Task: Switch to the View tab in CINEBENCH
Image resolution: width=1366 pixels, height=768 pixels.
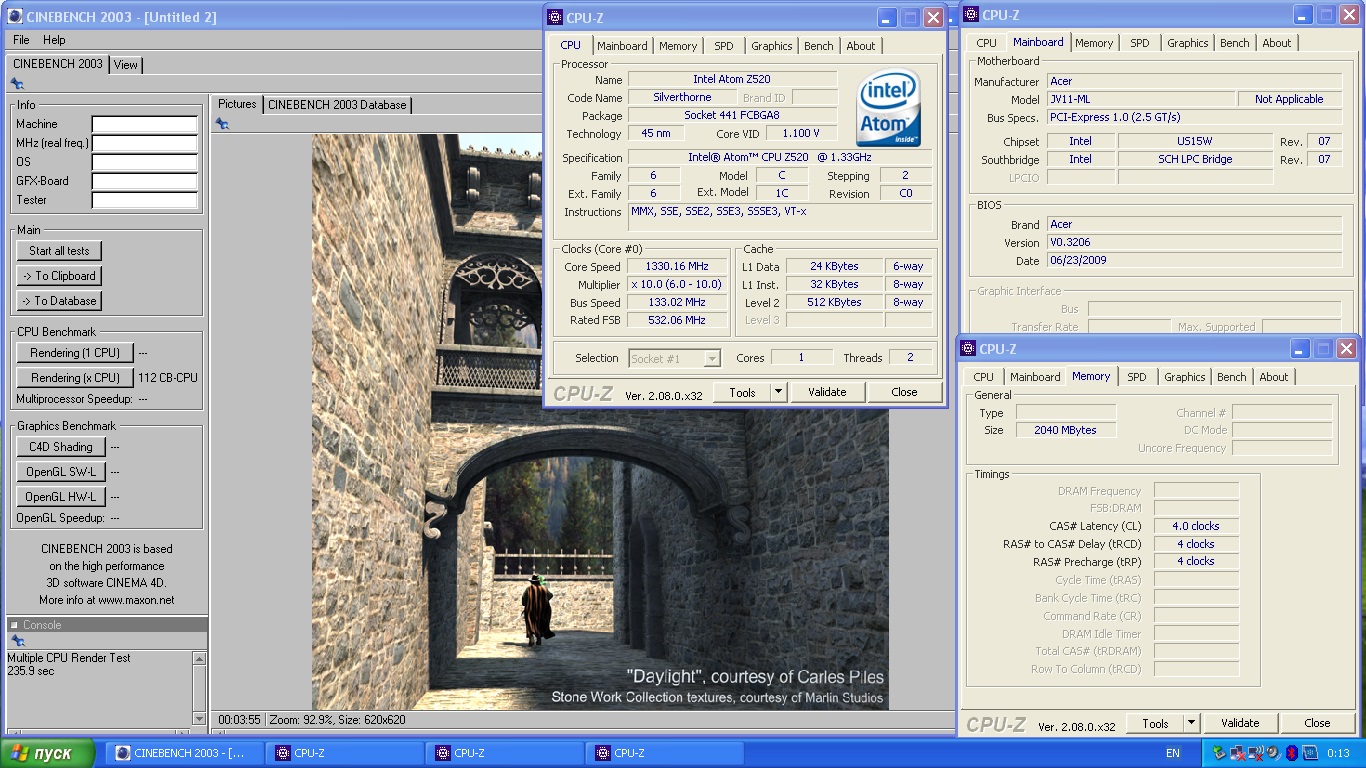Action: coord(126,64)
